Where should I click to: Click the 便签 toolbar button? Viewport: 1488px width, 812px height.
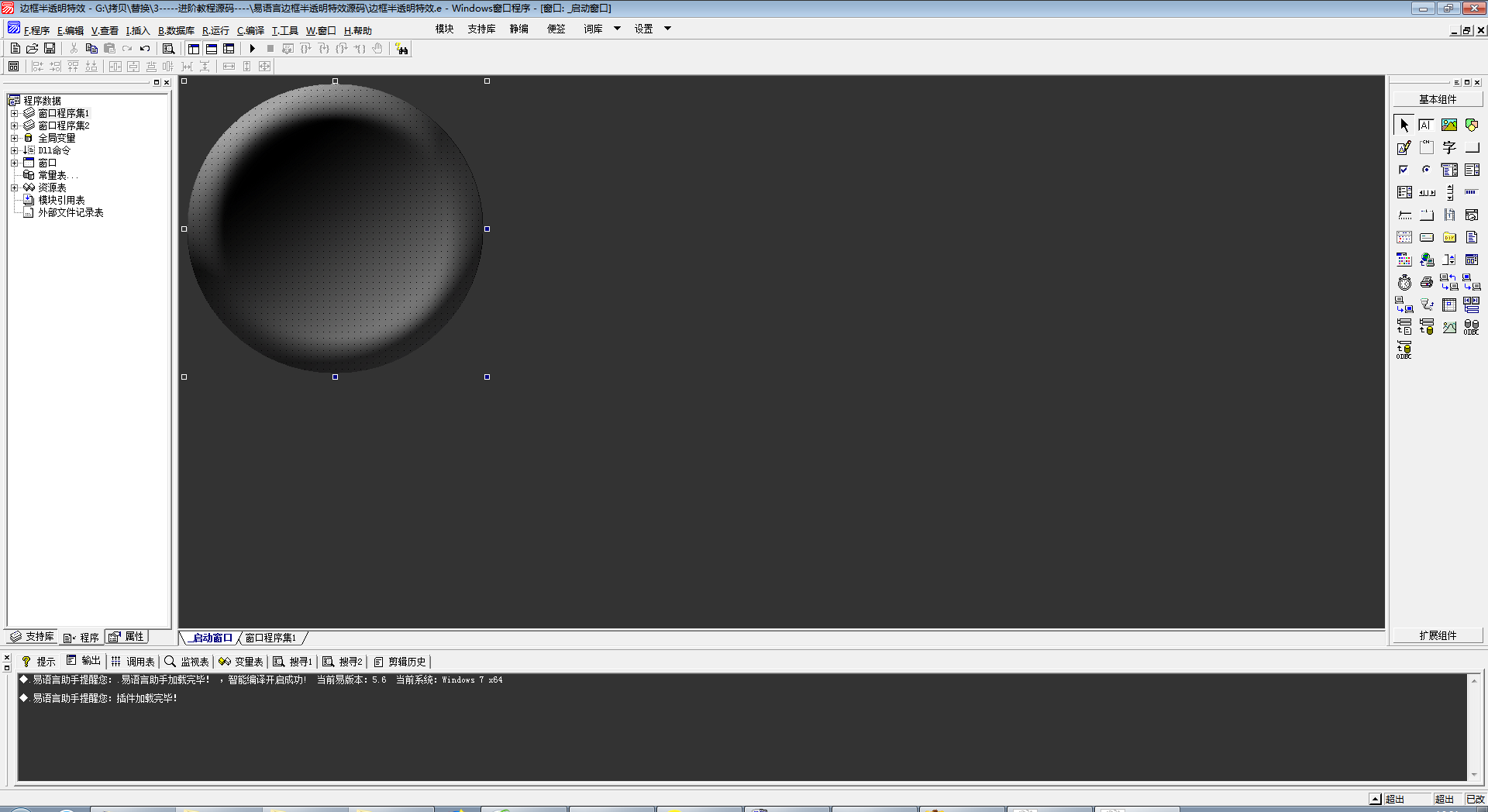click(556, 29)
